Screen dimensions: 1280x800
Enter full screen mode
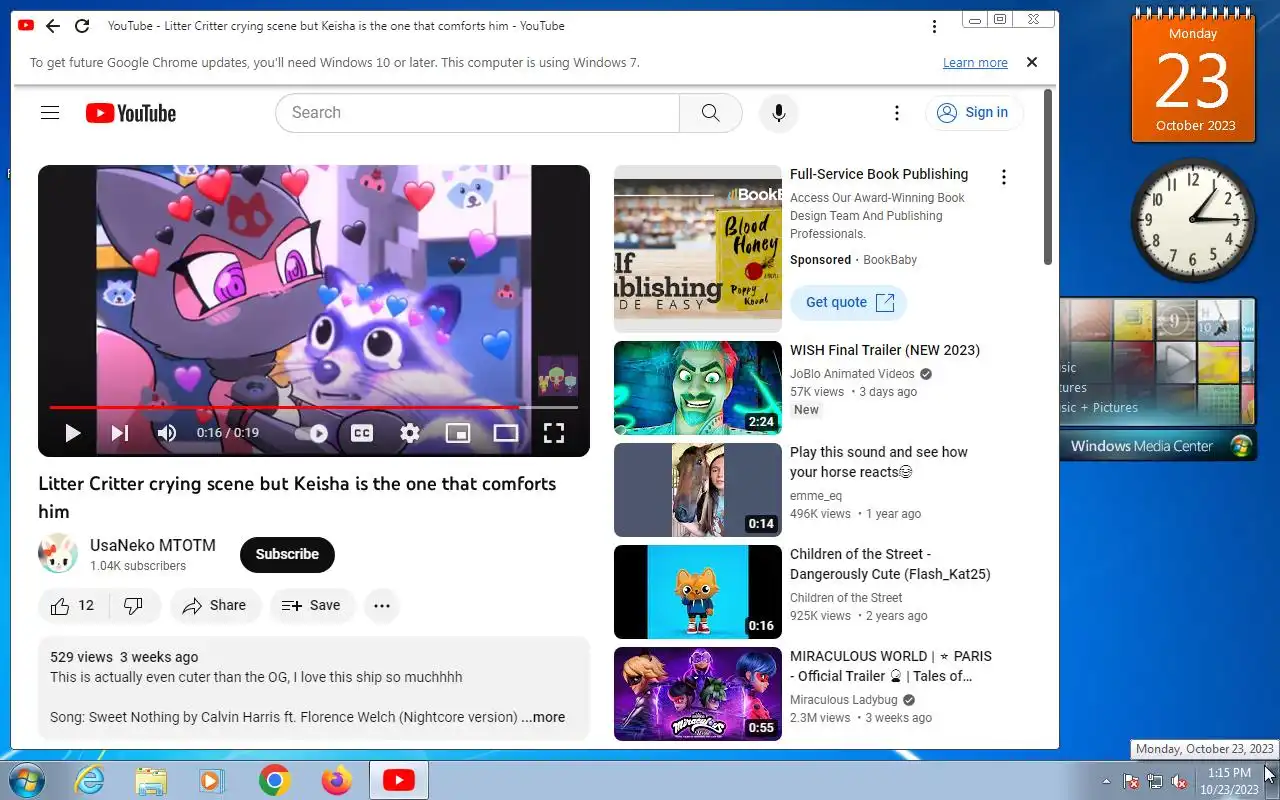pyautogui.click(x=554, y=433)
